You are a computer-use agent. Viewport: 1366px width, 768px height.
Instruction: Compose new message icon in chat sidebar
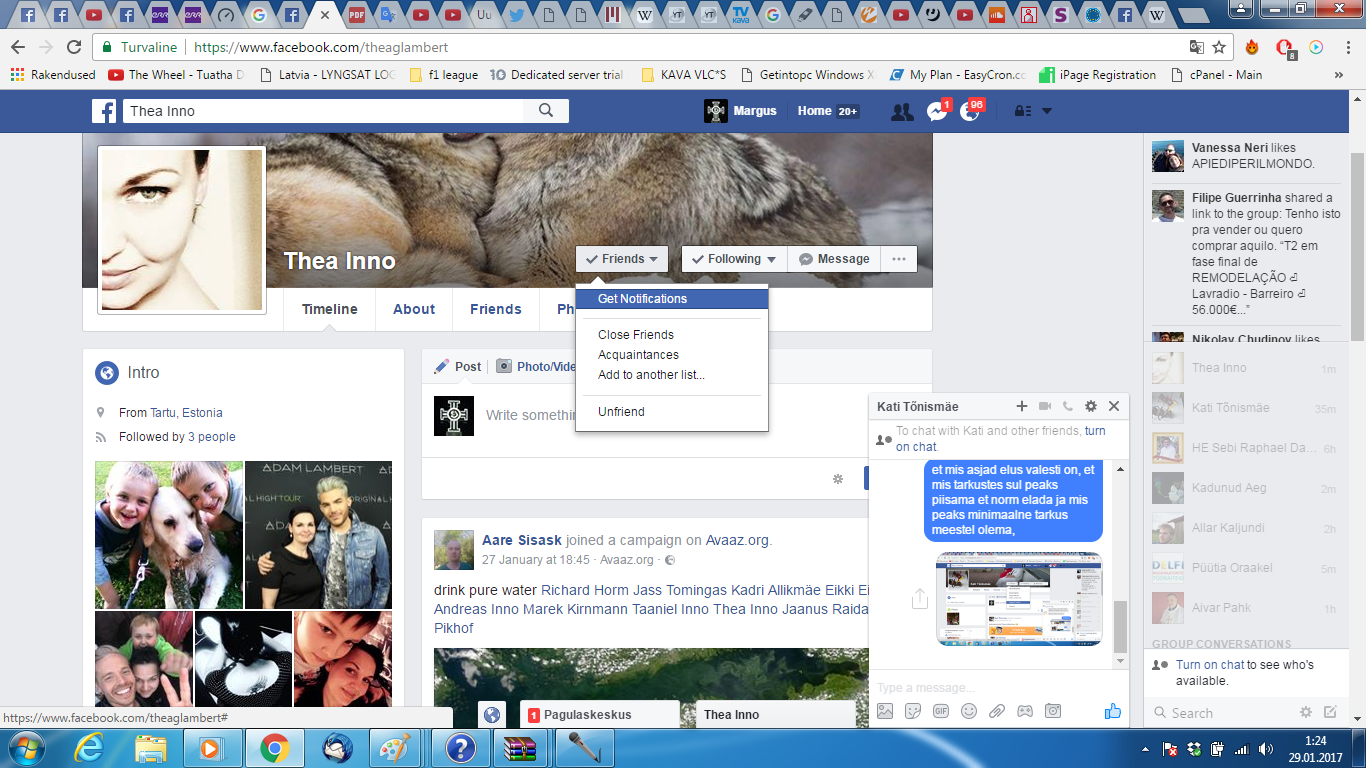1330,713
